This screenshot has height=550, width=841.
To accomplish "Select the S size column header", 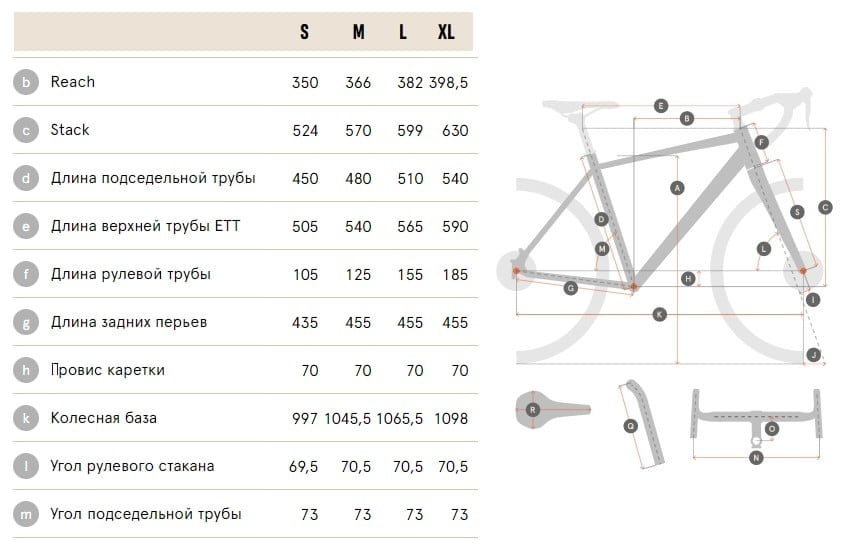I will tap(305, 32).
